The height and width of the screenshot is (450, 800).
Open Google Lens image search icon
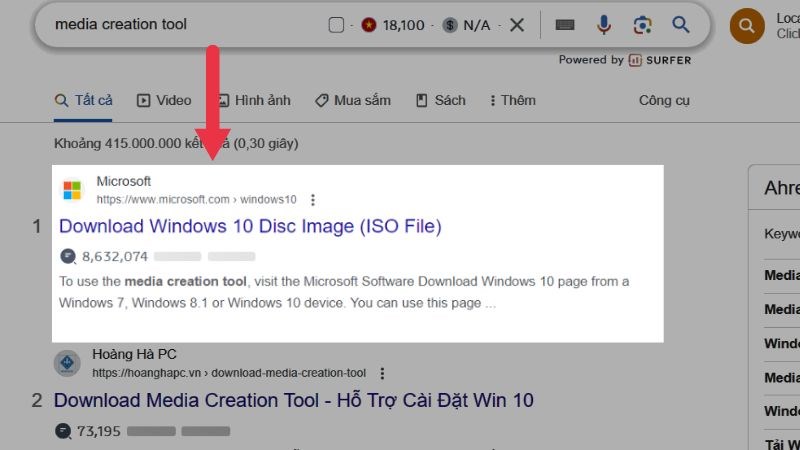click(642, 25)
